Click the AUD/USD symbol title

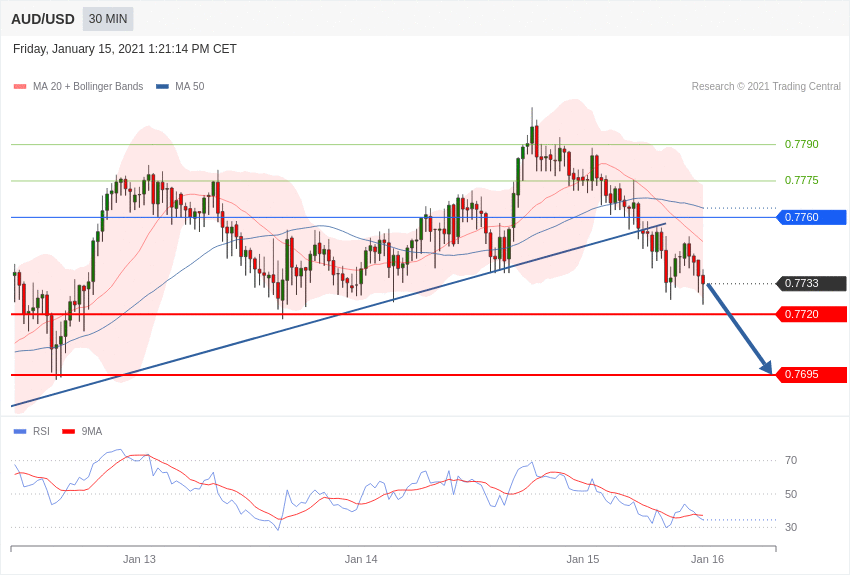[43, 20]
